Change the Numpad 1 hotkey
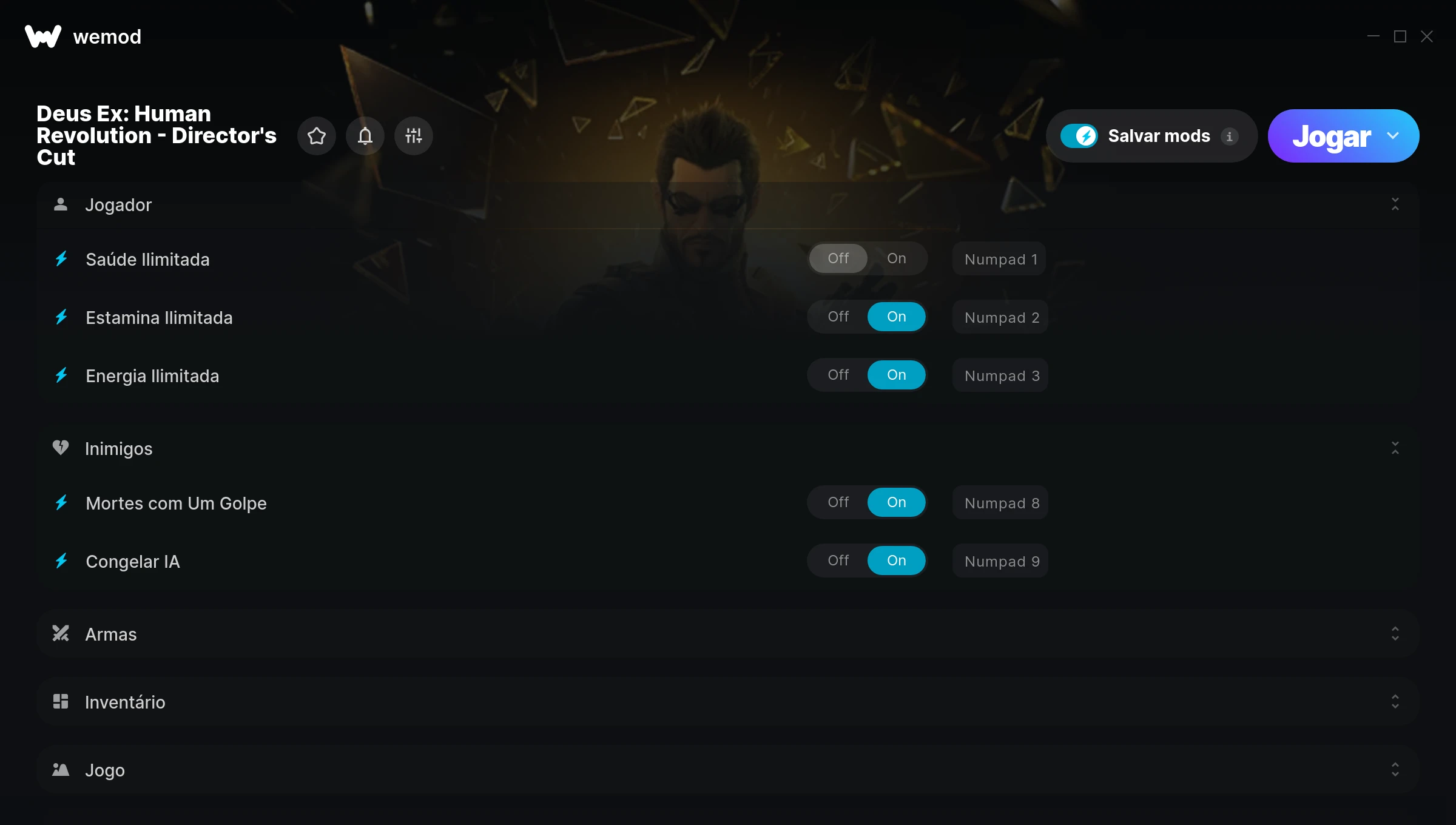Viewport: 1456px width, 825px height. [999, 259]
